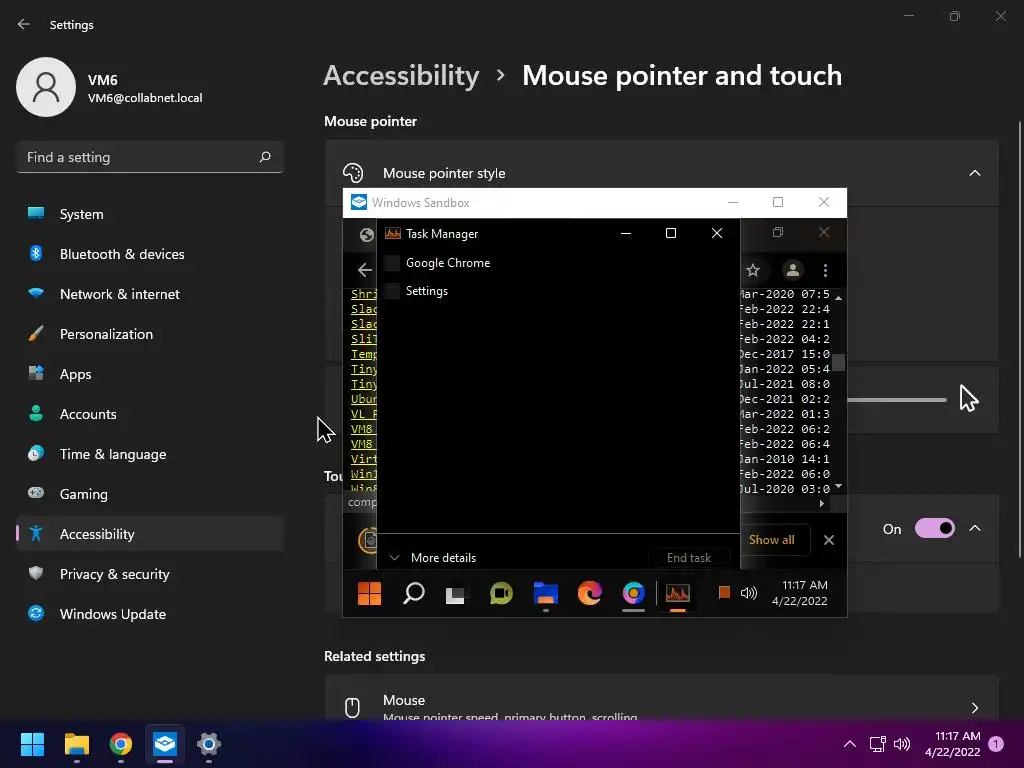
Task: Collapse the Mouse pointer style section
Action: 974,173
